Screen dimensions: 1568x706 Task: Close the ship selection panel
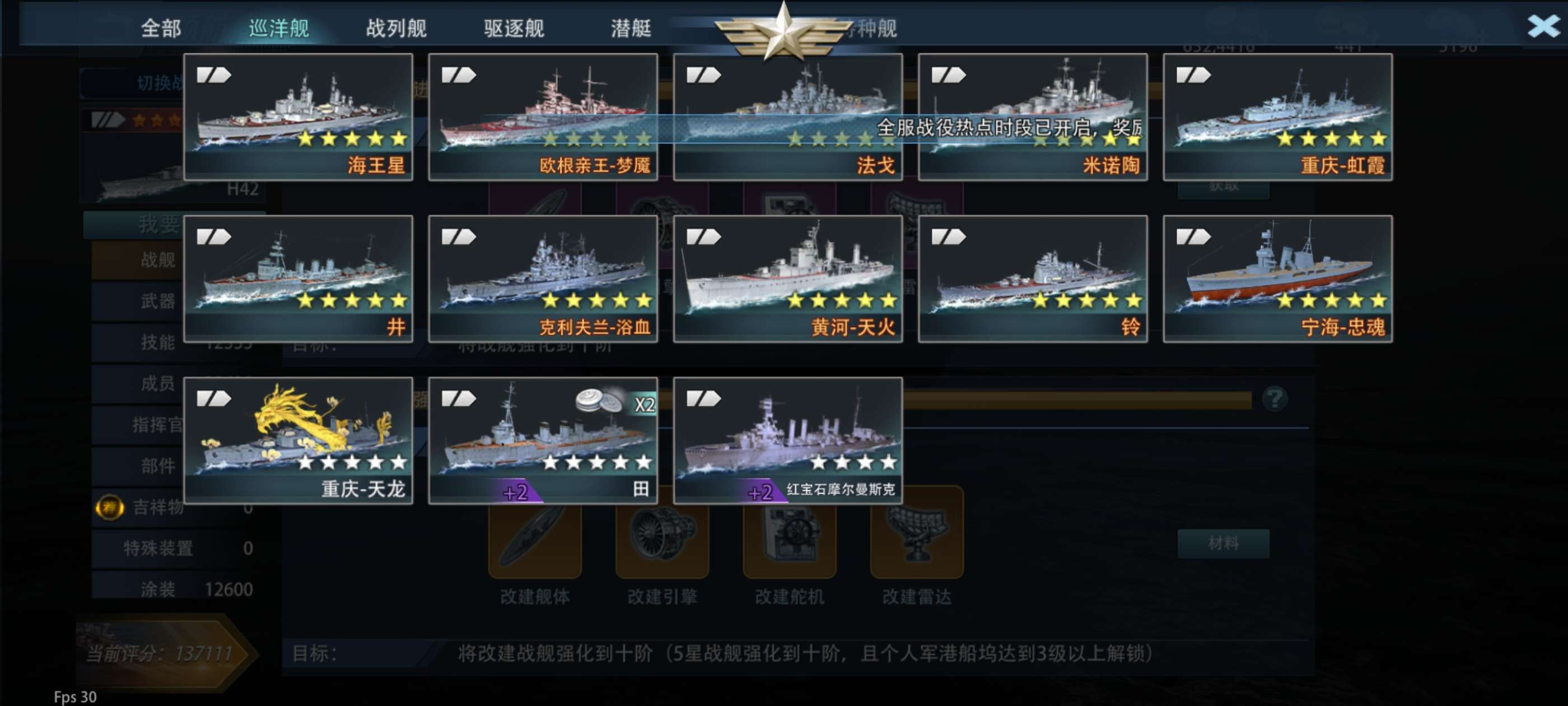(1544, 26)
